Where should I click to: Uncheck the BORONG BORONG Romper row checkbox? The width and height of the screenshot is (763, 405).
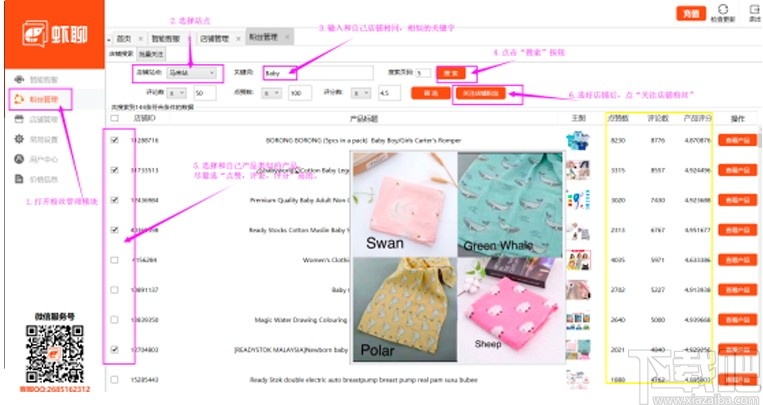[x=114, y=140]
